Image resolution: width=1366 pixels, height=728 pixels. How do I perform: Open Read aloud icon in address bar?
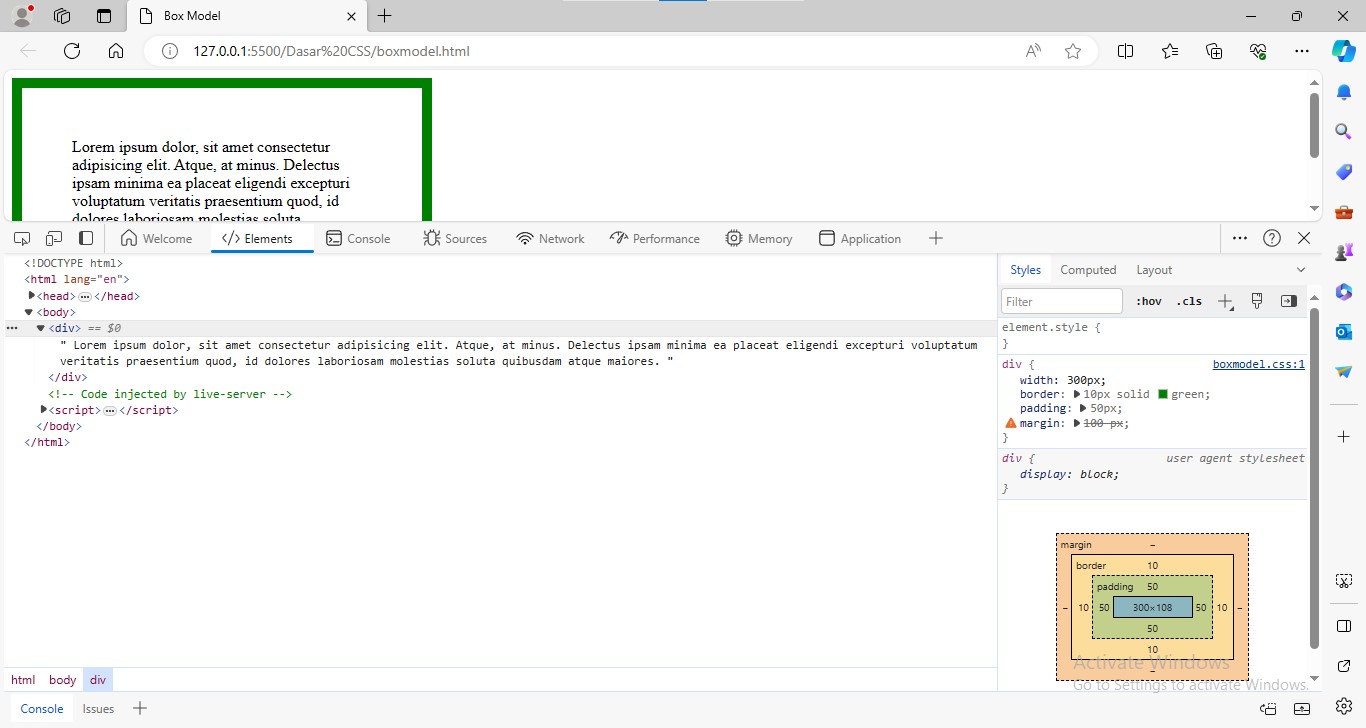[x=1033, y=51]
